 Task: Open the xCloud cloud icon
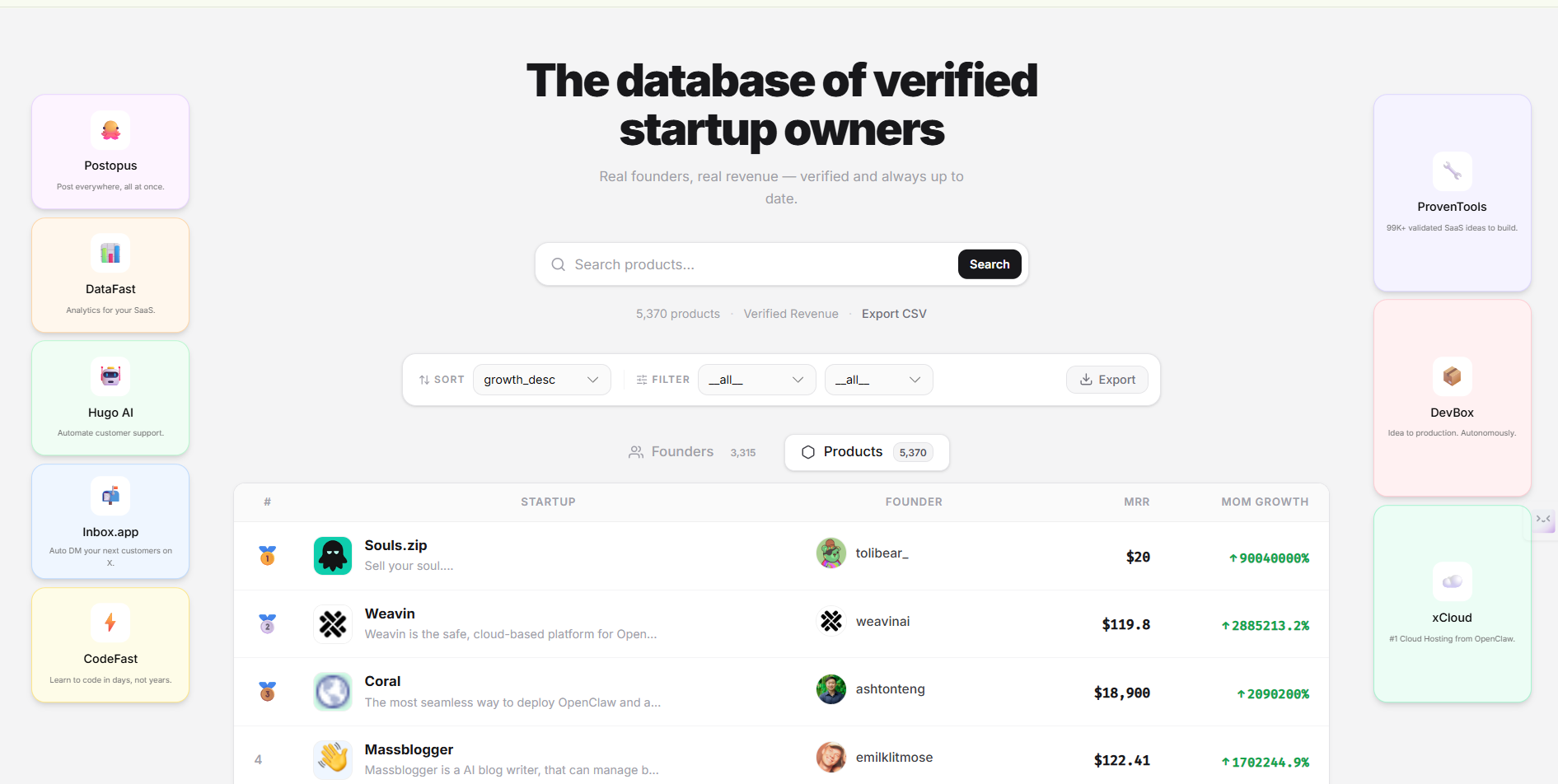click(1452, 581)
